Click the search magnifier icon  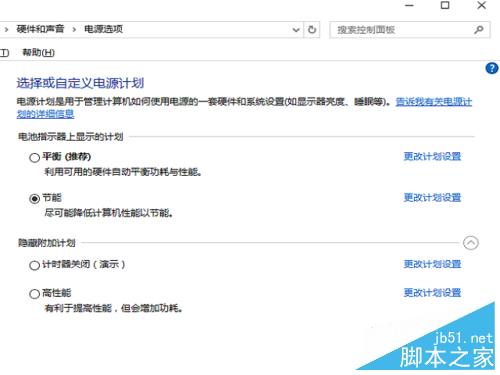479,30
